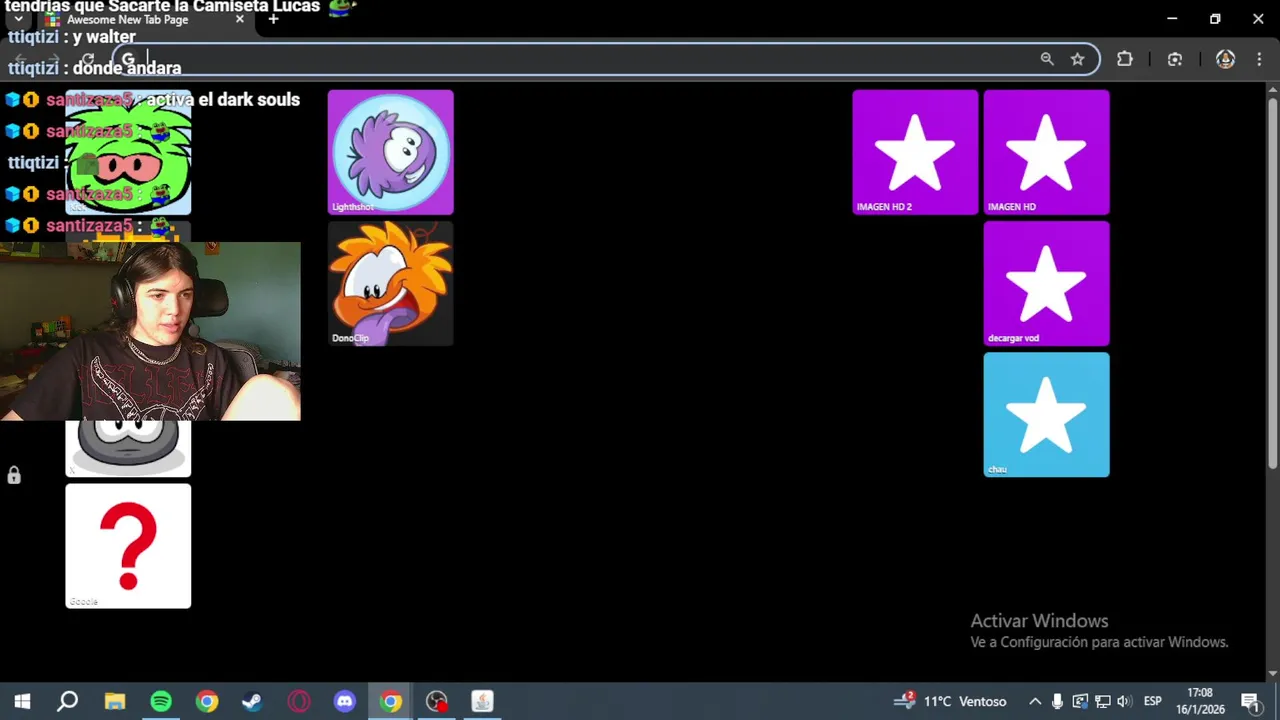Switch to the active Chrome window on taskbar
Image resolution: width=1280 pixels, height=720 pixels.
pyautogui.click(x=391, y=701)
